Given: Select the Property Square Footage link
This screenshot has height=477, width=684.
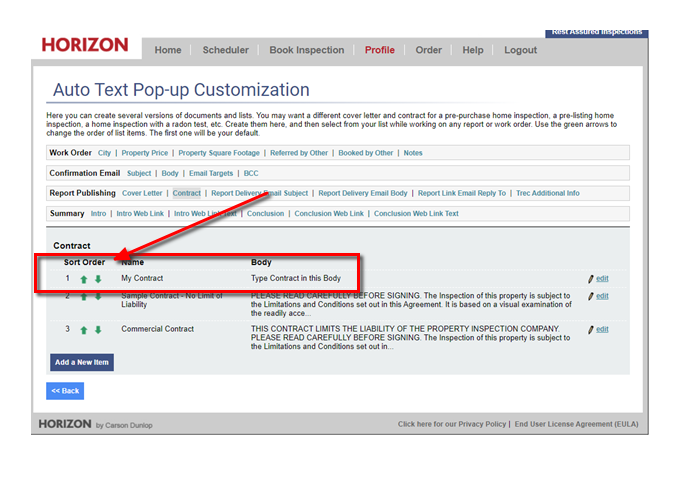Looking at the screenshot, I should [x=219, y=153].
